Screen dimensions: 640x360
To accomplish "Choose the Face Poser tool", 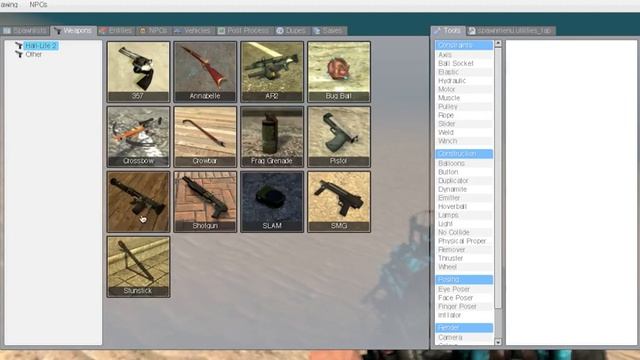I will [x=464, y=298].
